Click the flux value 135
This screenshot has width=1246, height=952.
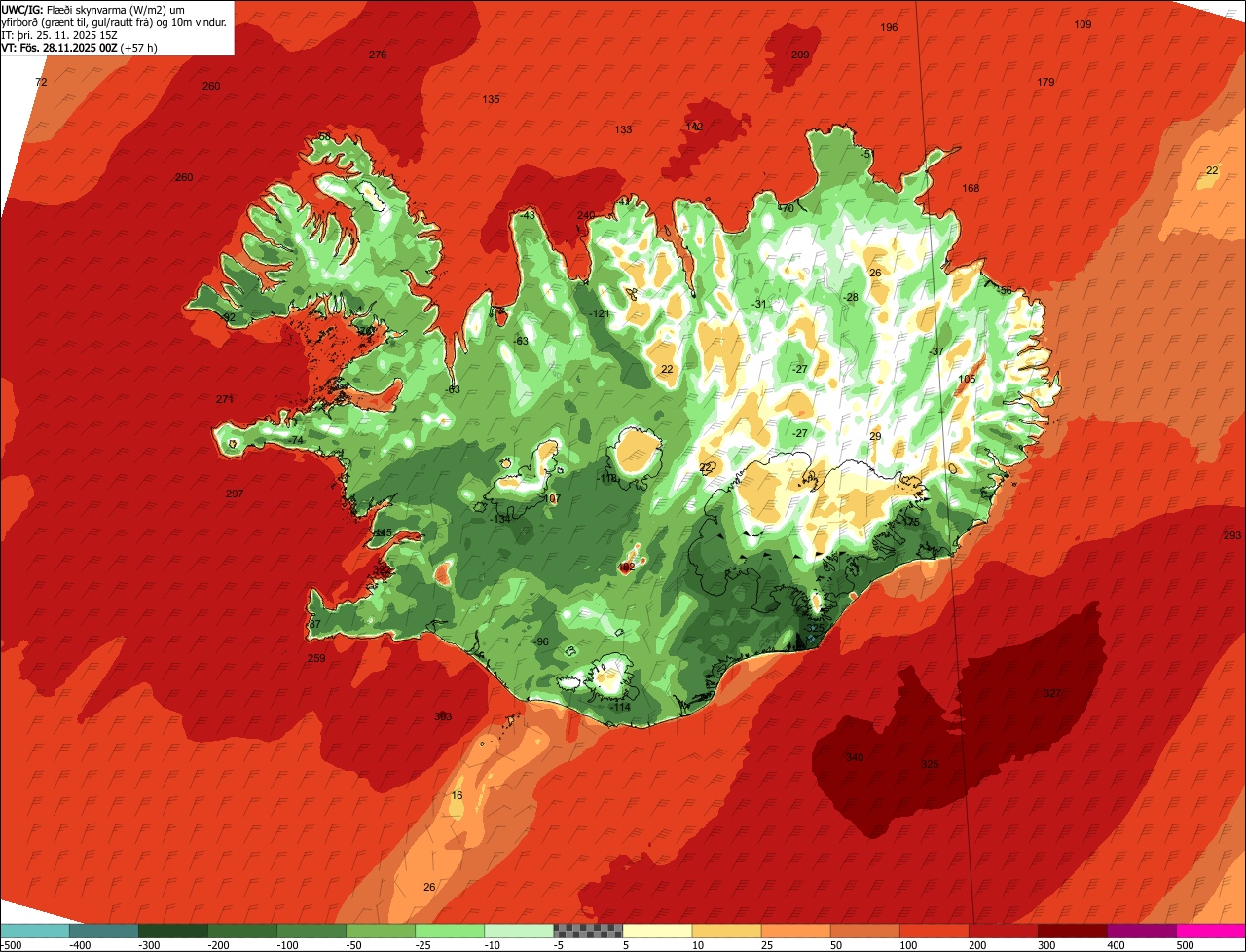pyautogui.click(x=492, y=99)
